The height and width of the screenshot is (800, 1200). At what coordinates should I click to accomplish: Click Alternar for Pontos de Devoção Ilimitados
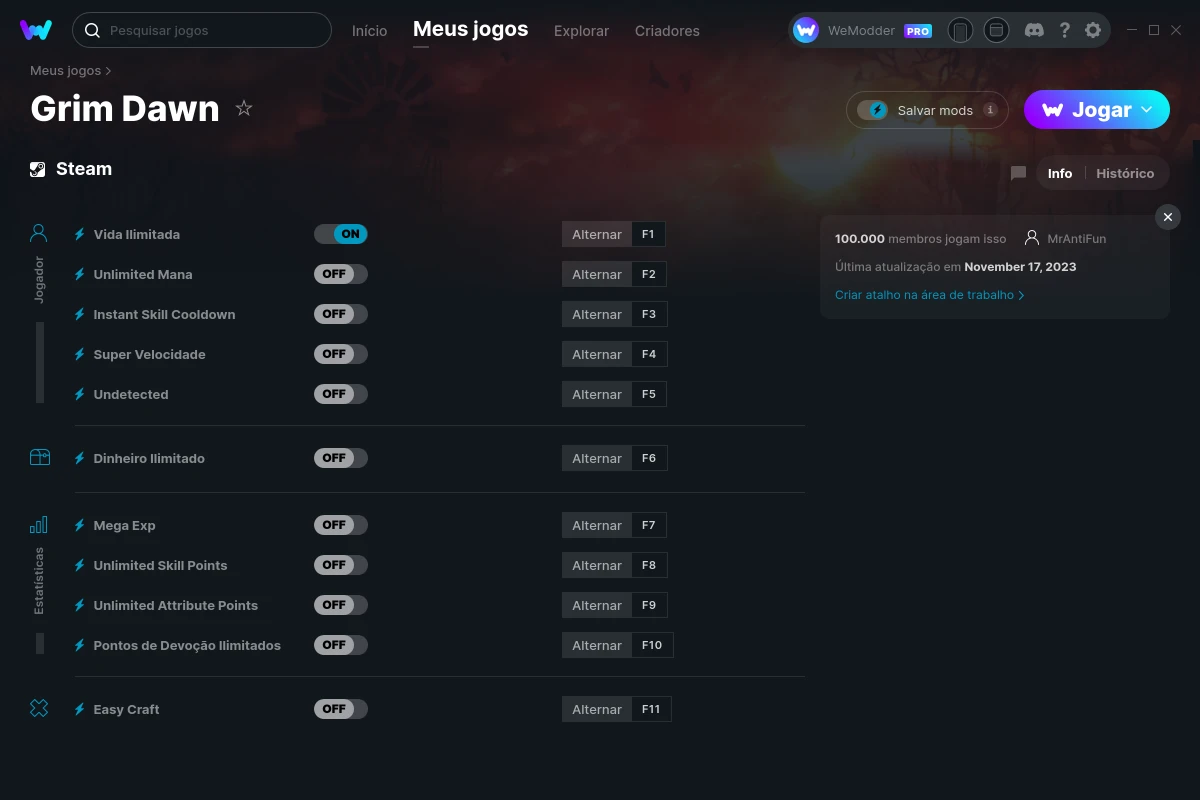point(597,645)
